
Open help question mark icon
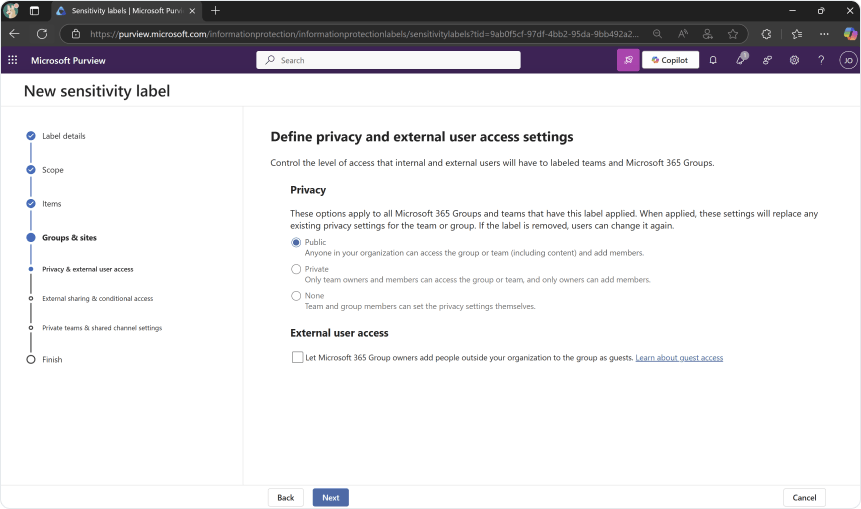(821, 60)
